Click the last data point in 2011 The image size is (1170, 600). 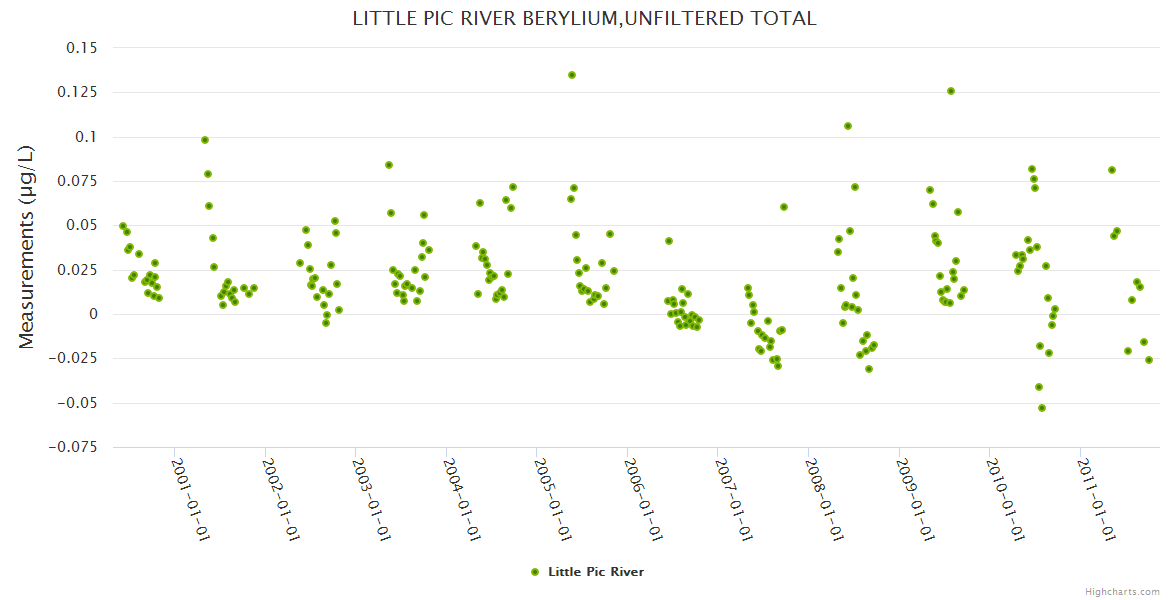(1149, 360)
